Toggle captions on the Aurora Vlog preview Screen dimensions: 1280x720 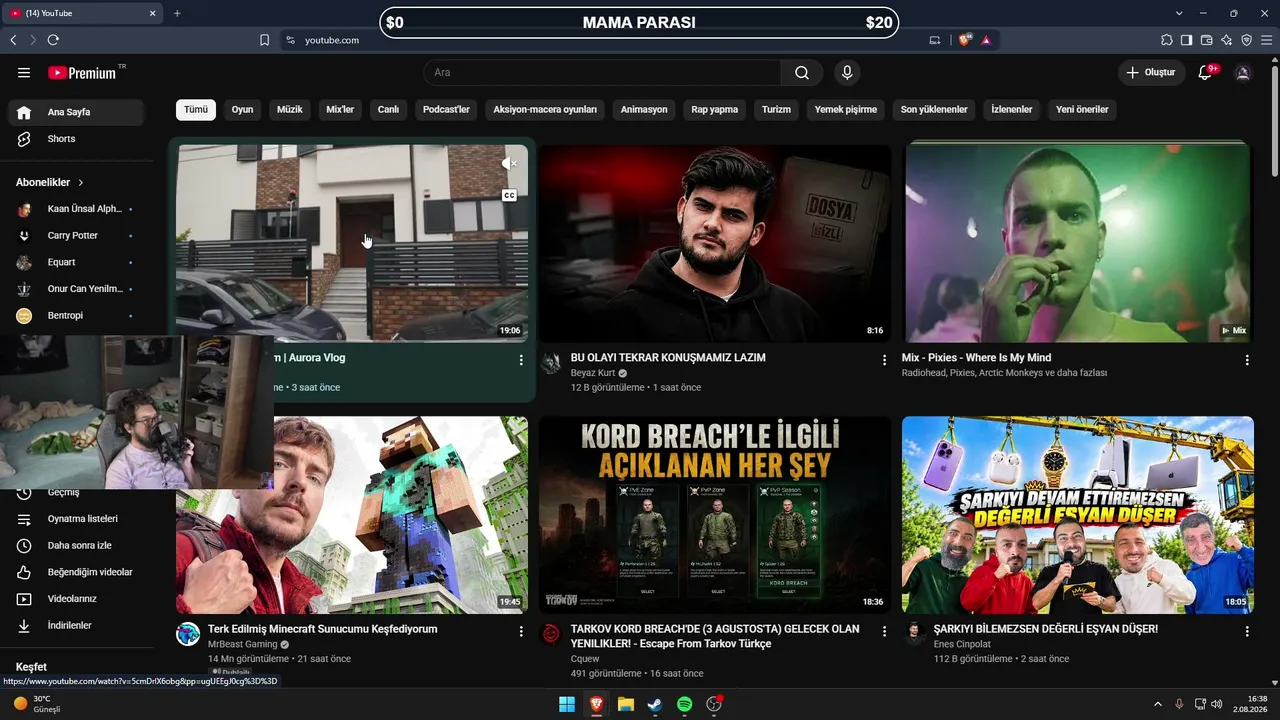(509, 196)
